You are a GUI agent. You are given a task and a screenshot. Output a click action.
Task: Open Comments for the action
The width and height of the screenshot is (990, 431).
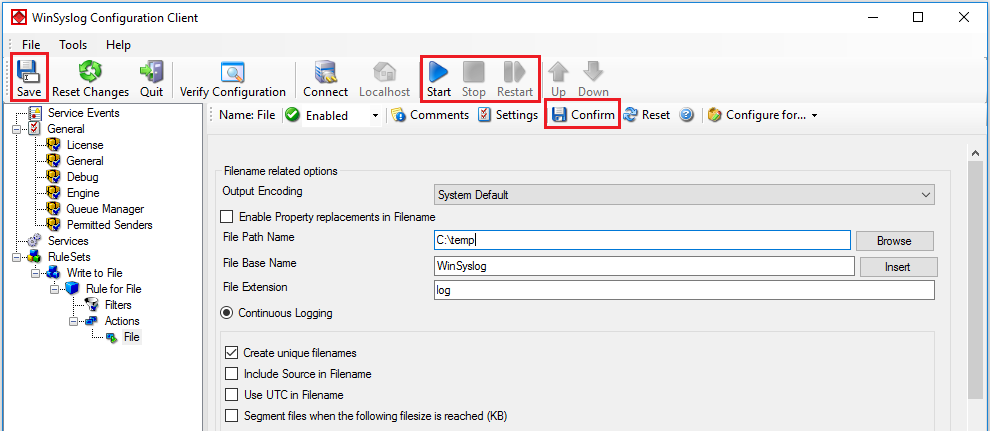pyautogui.click(x=431, y=115)
